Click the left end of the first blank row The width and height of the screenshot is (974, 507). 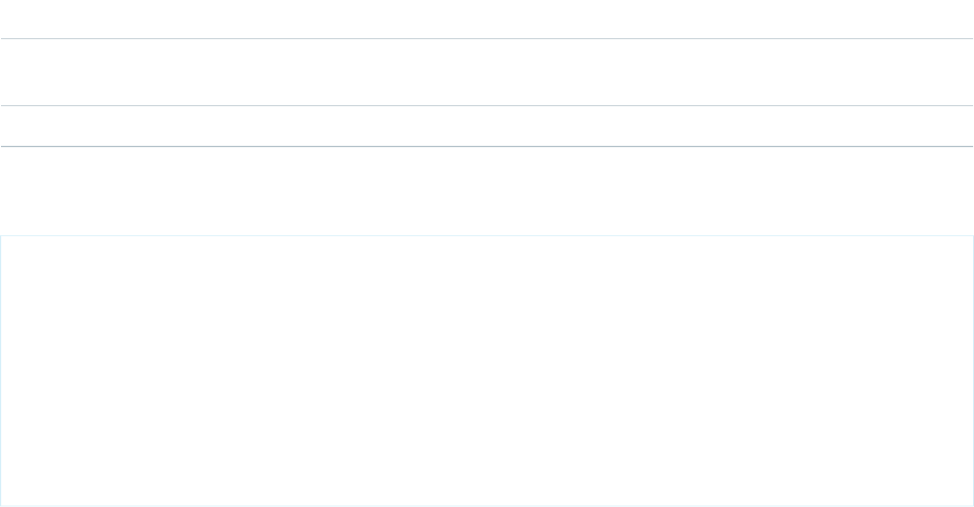coord(9,19)
